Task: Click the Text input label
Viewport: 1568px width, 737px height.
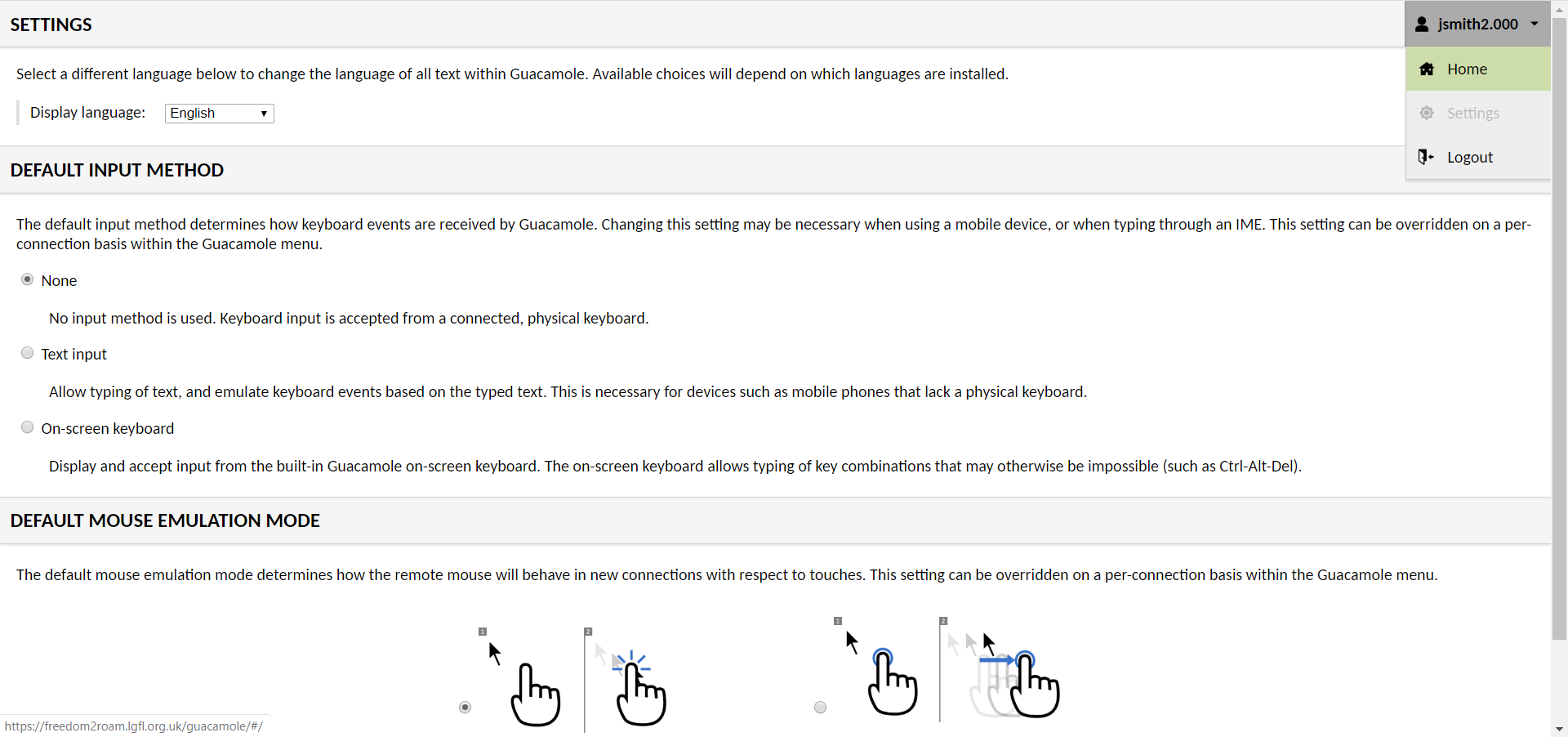Action: point(74,354)
